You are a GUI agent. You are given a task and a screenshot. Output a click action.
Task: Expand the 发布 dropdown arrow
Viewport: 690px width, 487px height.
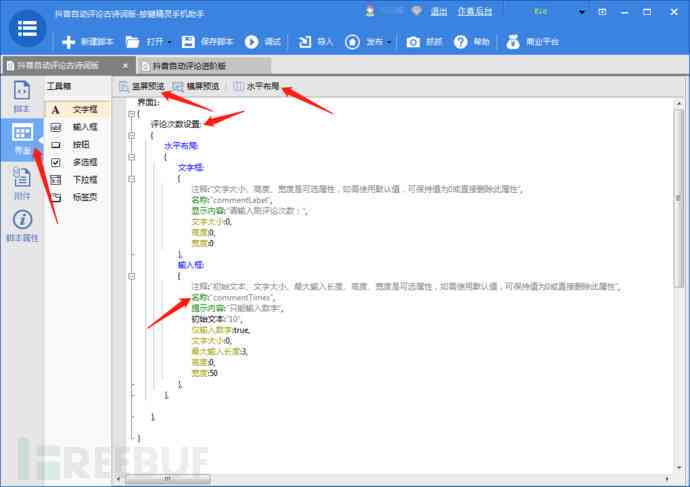389,42
